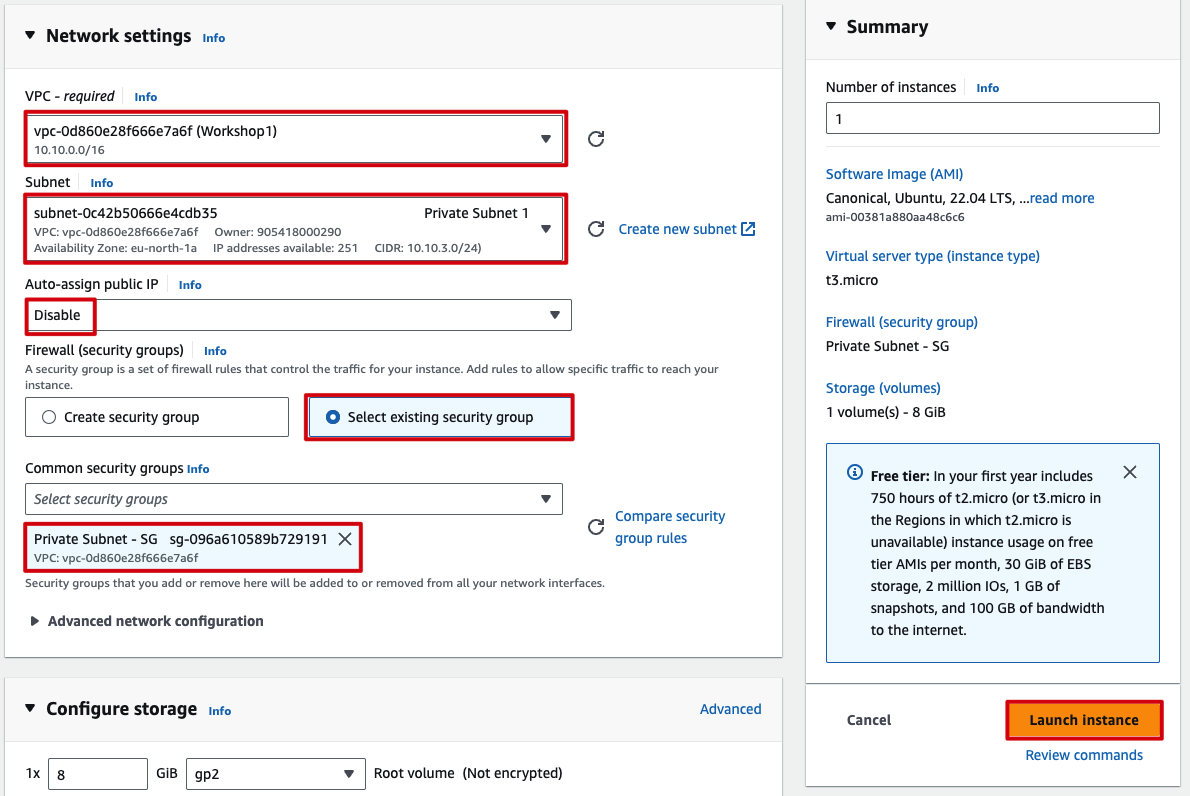1190x796 pixels.
Task: Open Compare security group rules link
Action: pos(669,527)
